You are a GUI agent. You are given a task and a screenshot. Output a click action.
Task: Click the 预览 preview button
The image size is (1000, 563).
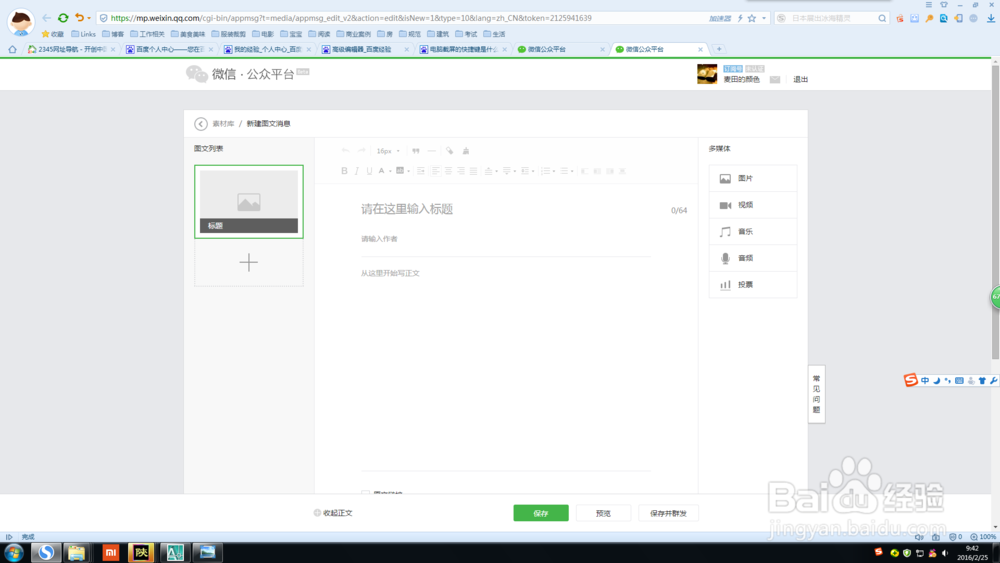pos(603,513)
